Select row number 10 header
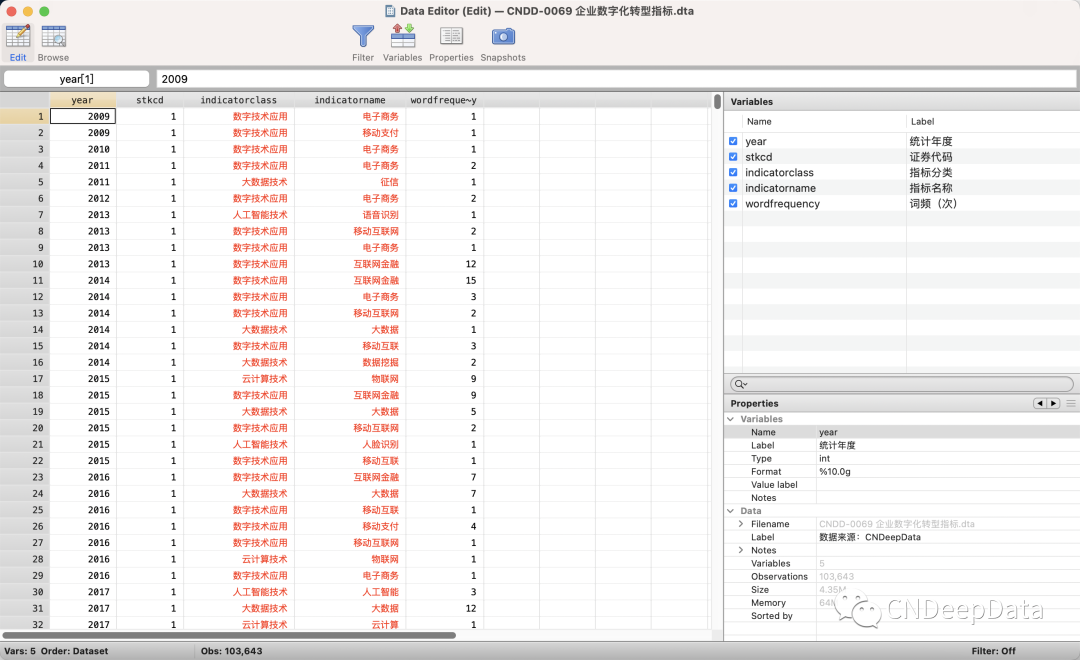Viewport: 1080px width, 660px height. [25, 264]
